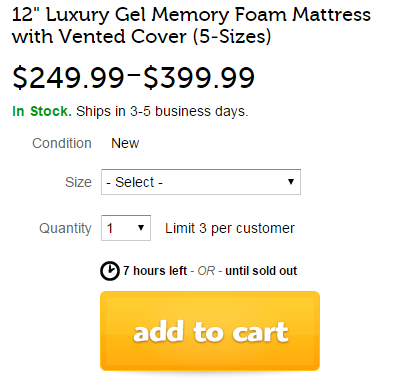Click the Size dropdown arrow
397x381 pixels.
(x=291, y=182)
